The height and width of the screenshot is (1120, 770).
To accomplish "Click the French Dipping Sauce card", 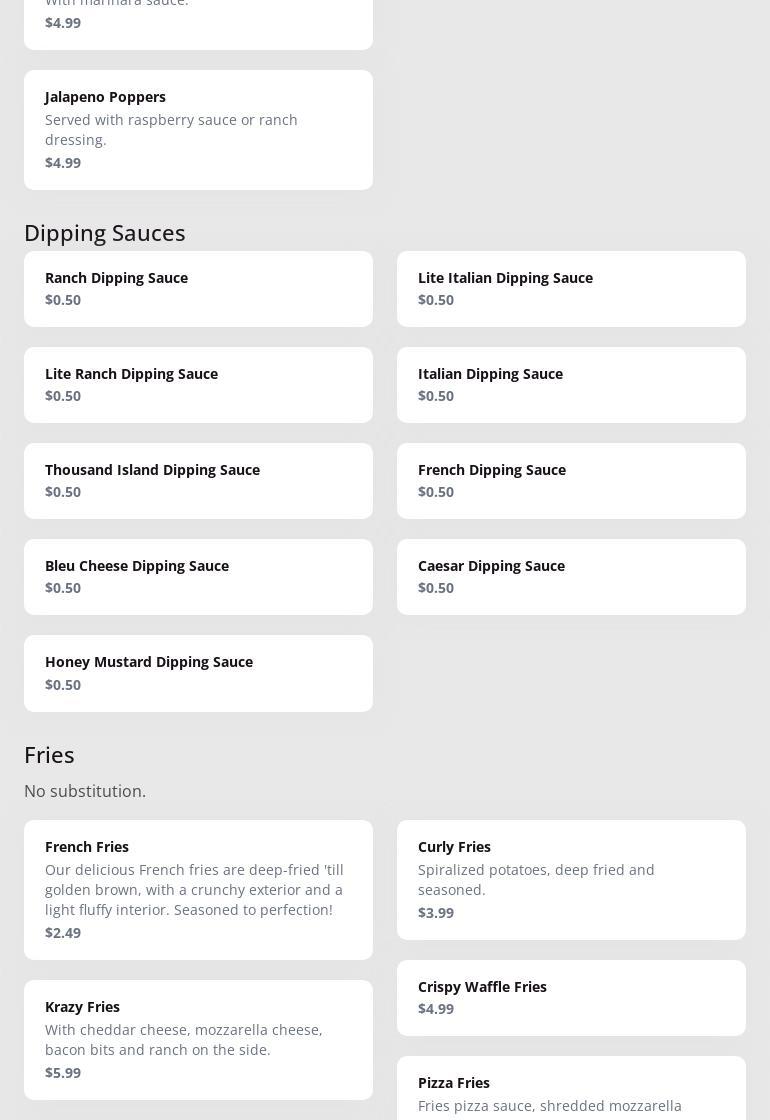I will click(x=571, y=480).
